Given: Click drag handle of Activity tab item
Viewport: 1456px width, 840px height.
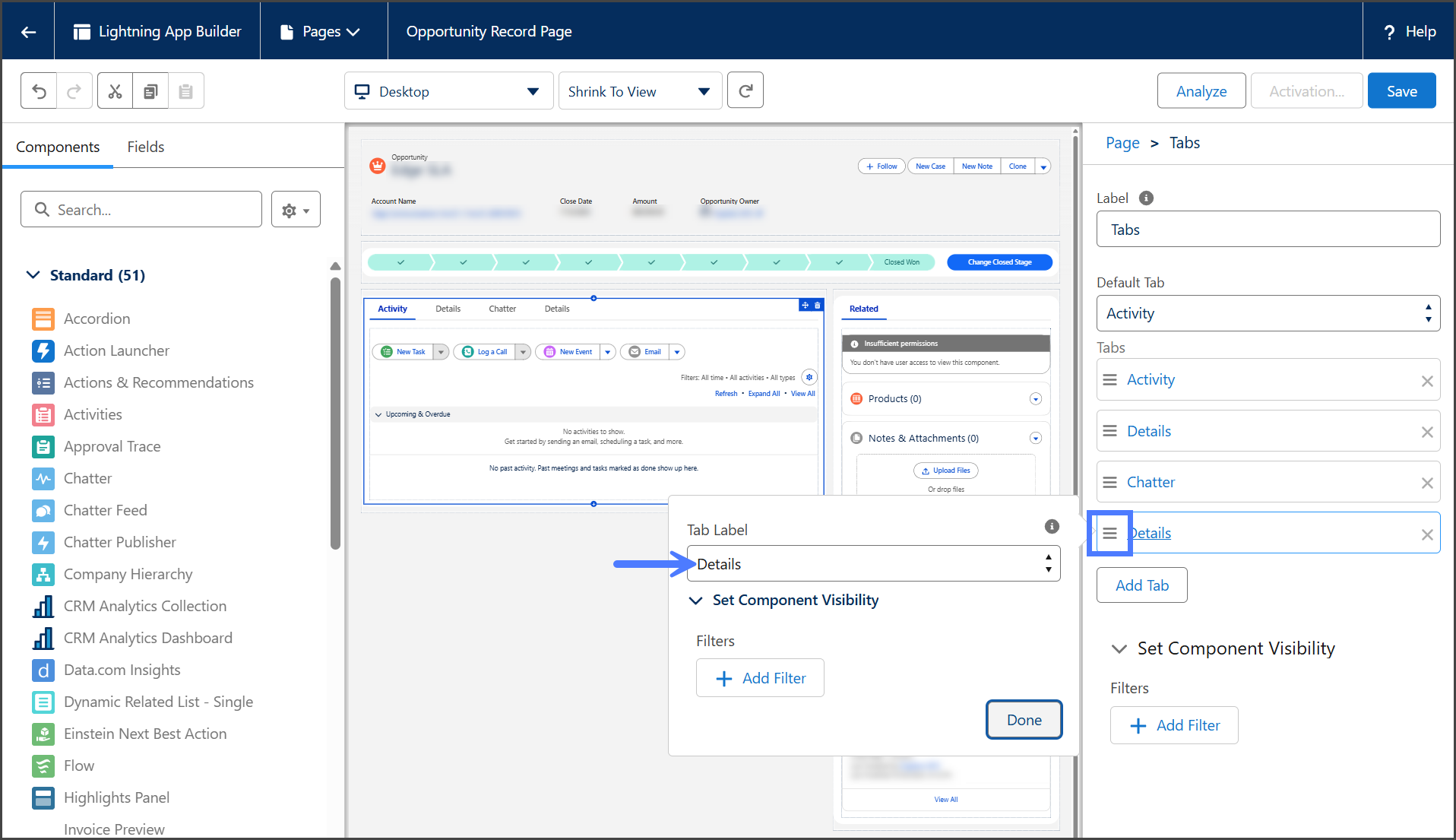Looking at the screenshot, I should point(1110,380).
